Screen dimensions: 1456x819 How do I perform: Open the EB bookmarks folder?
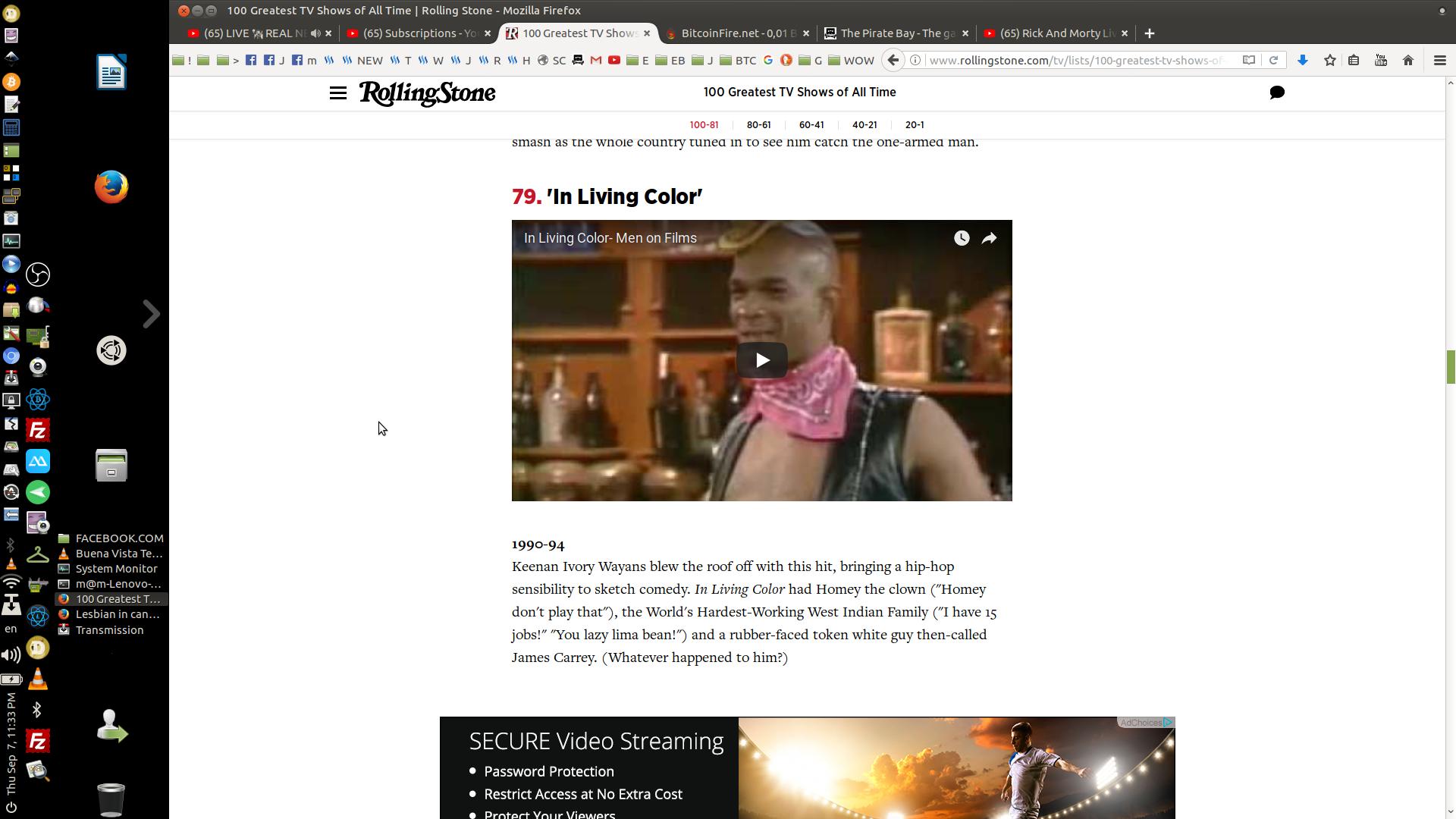[x=670, y=61]
